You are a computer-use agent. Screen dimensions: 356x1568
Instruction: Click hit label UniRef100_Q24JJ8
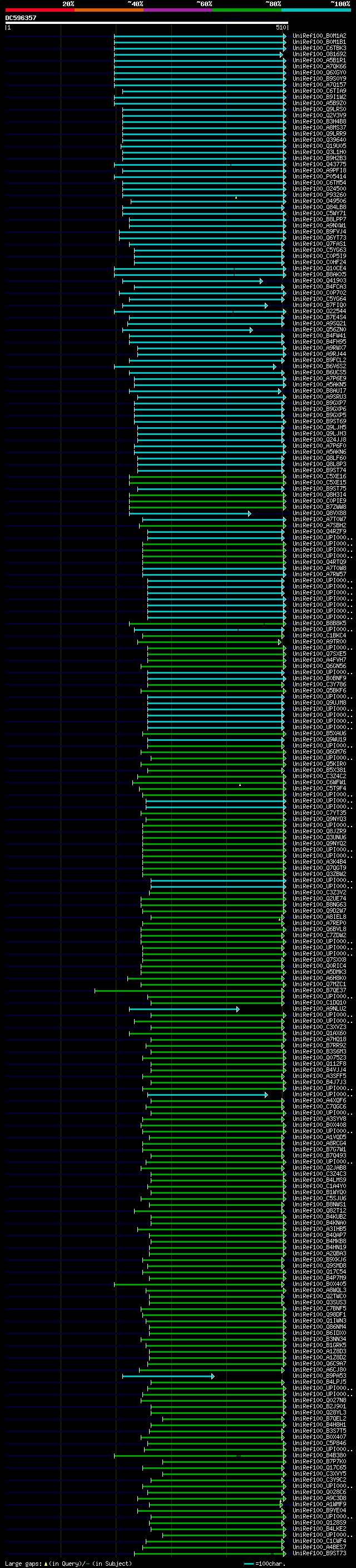319,439
